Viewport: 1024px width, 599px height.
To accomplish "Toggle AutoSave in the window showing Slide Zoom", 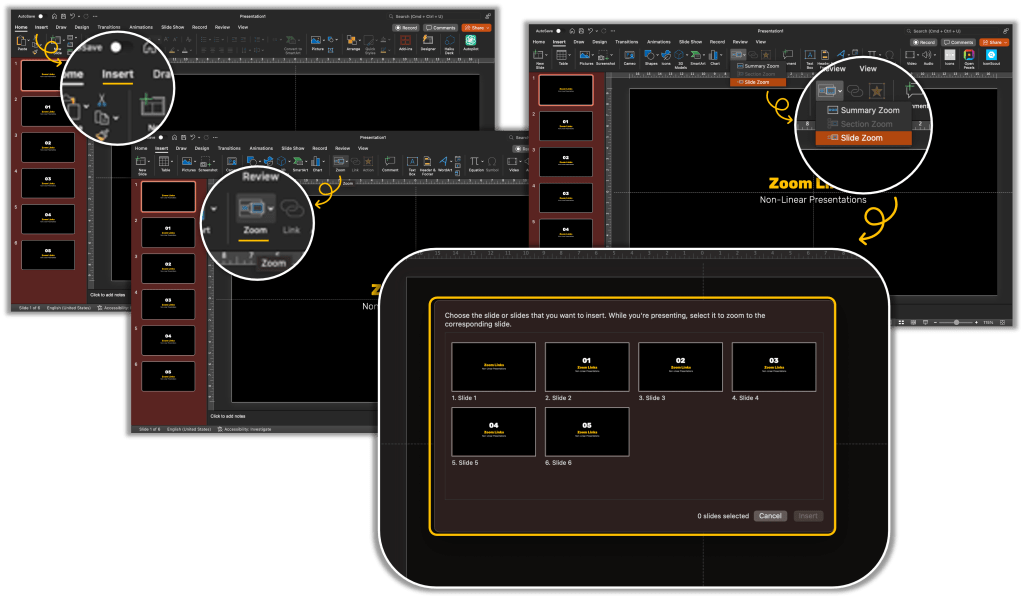I will pos(560,30).
